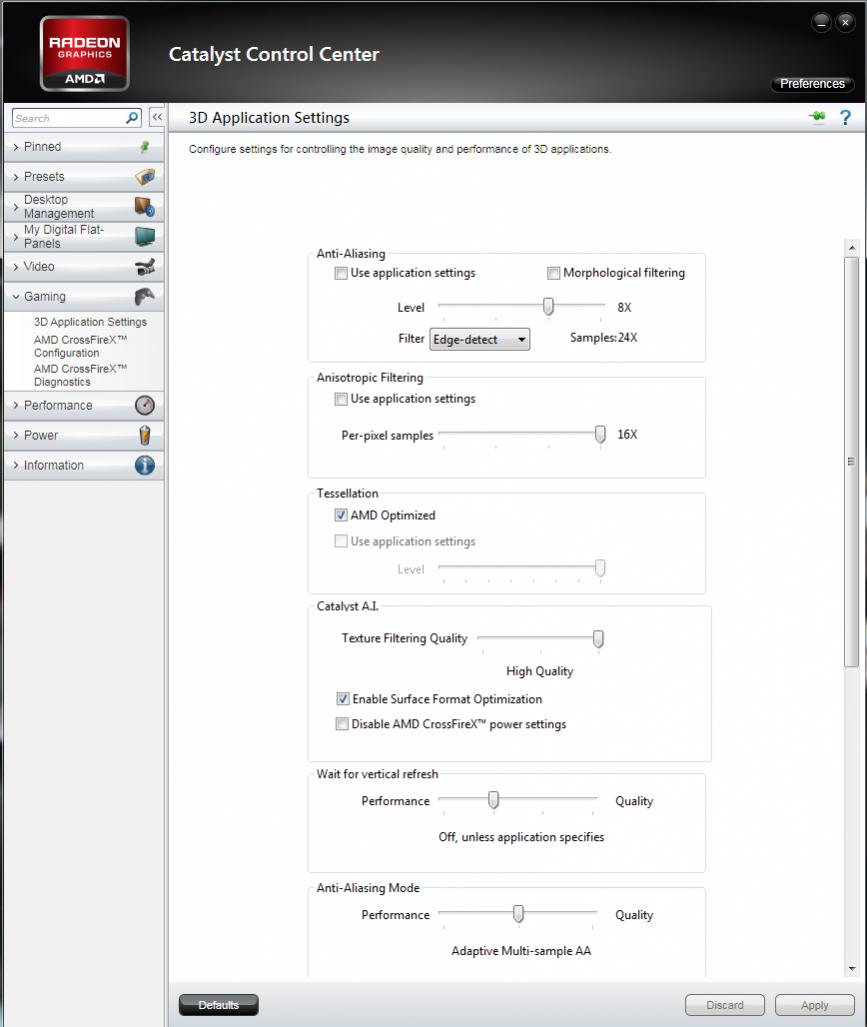Screen dimensions: 867x1027
Task: Select 3D Application Settings in Gaming
Action: point(90,322)
